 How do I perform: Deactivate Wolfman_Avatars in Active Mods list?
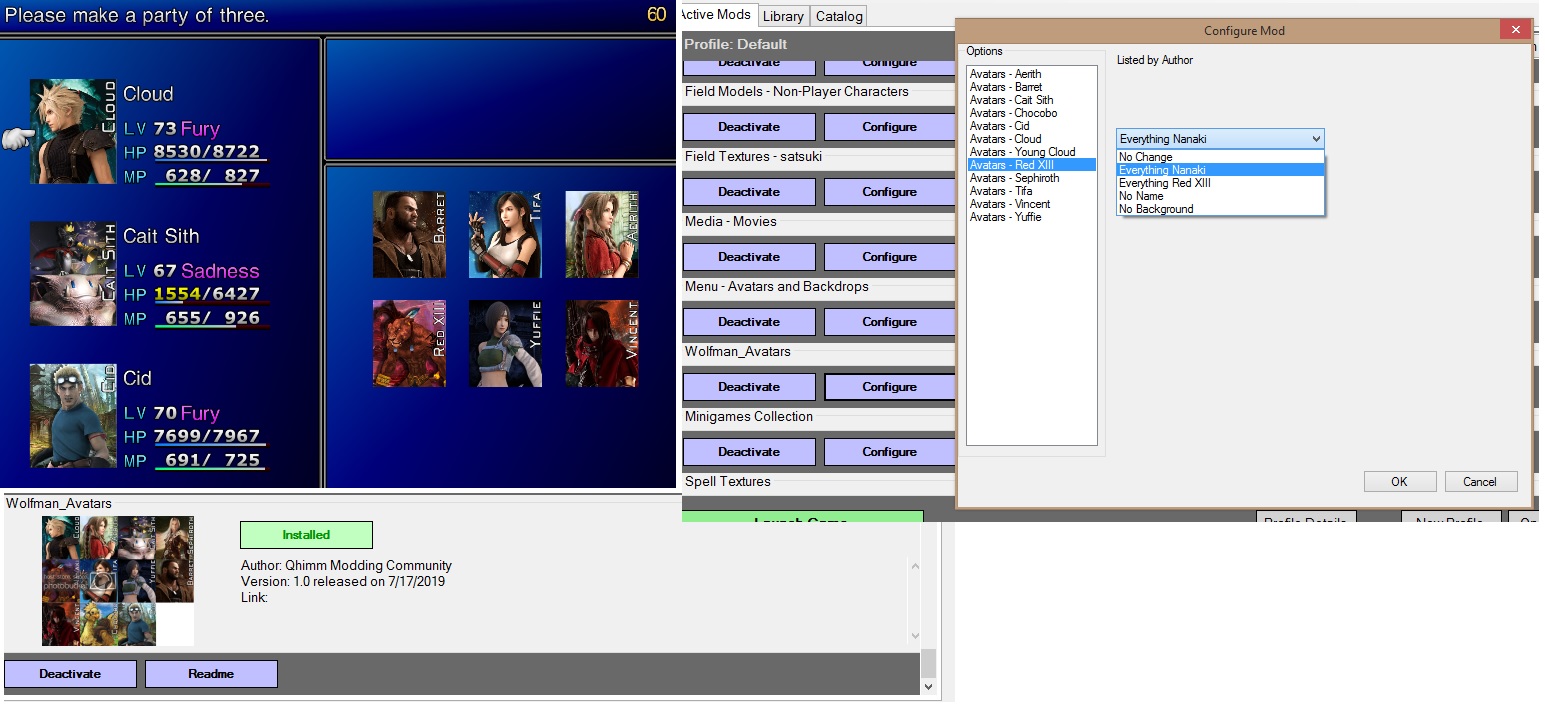click(749, 387)
